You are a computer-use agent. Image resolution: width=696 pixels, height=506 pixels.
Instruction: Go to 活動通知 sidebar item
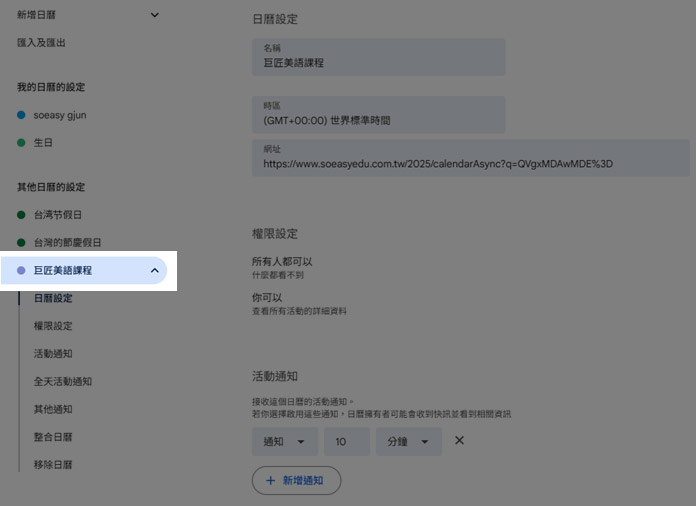pyautogui.click(x=53, y=354)
